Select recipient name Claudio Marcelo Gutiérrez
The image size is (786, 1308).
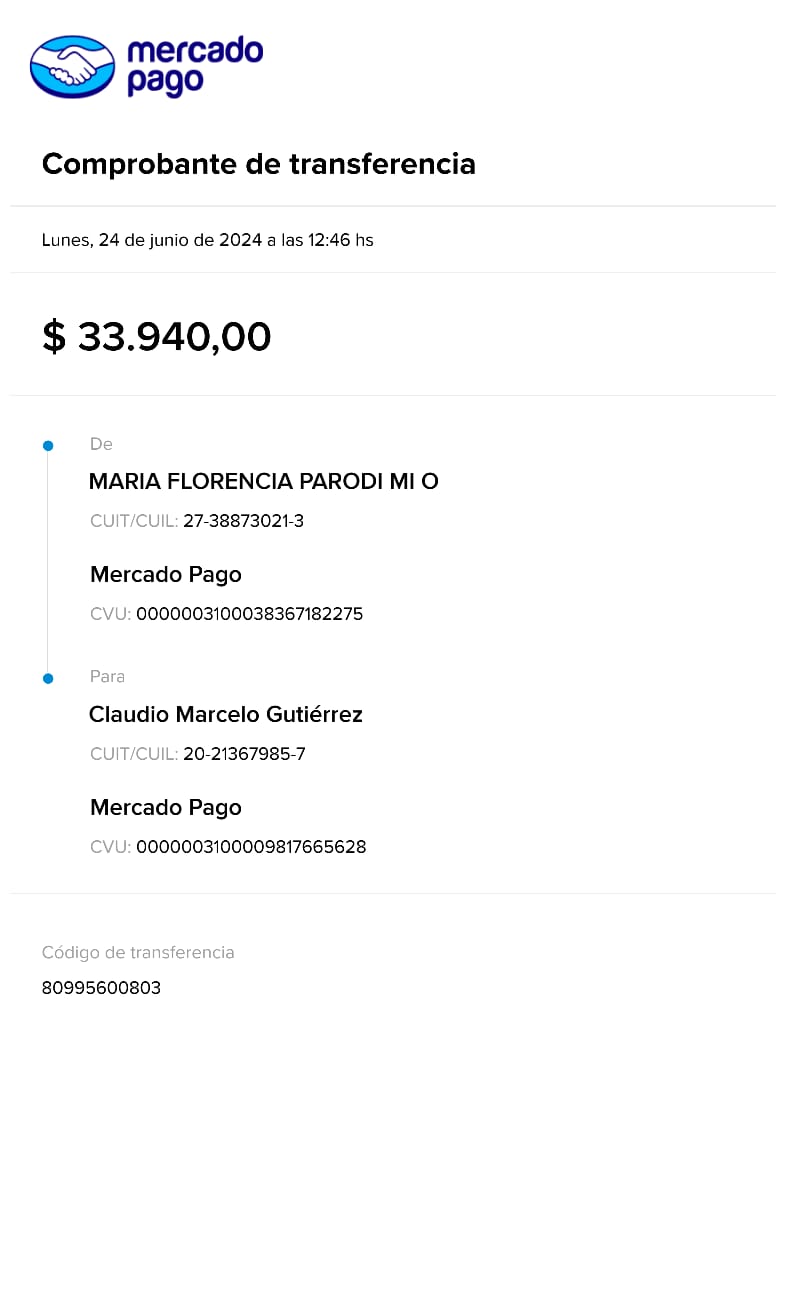pos(225,715)
